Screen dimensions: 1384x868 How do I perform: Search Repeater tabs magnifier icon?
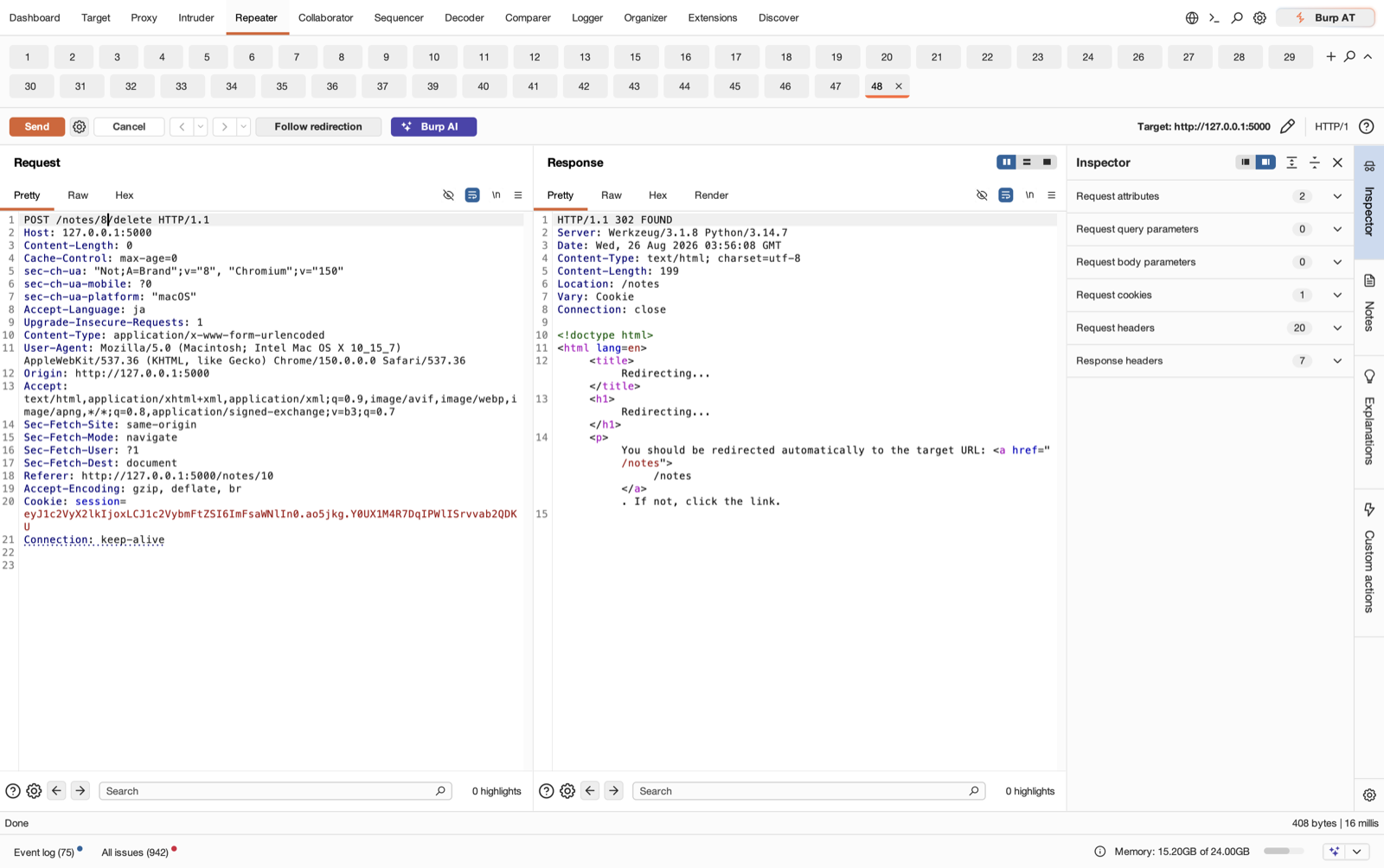point(1349,56)
